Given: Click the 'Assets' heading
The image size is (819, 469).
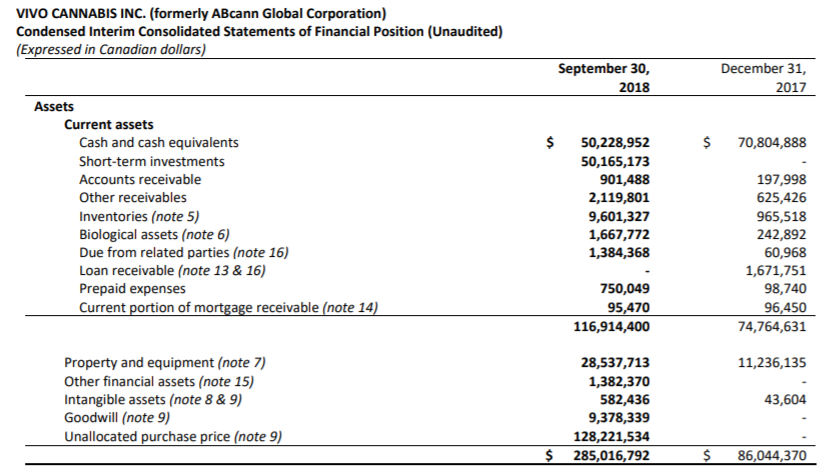Looking at the screenshot, I should point(54,107).
